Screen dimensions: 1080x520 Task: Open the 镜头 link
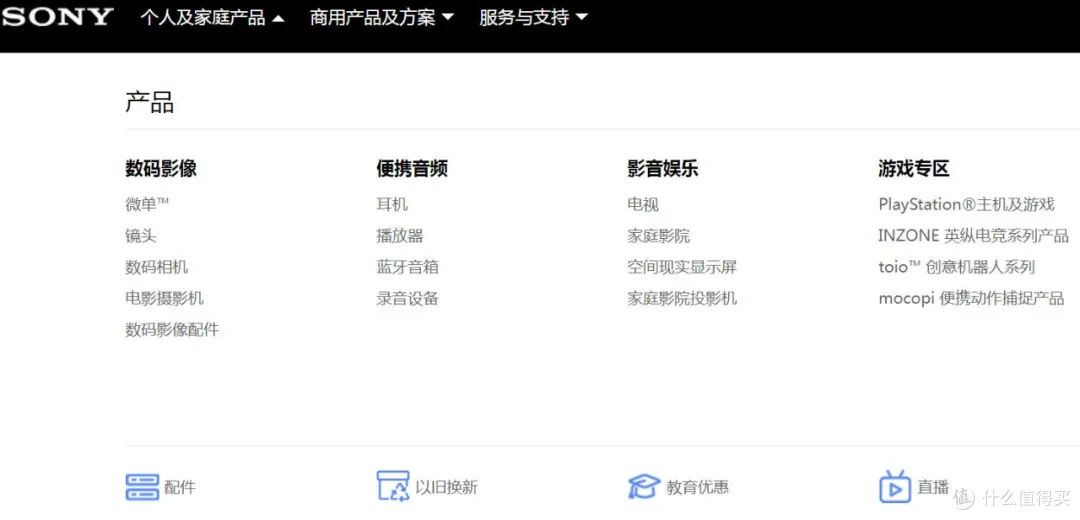(141, 236)
